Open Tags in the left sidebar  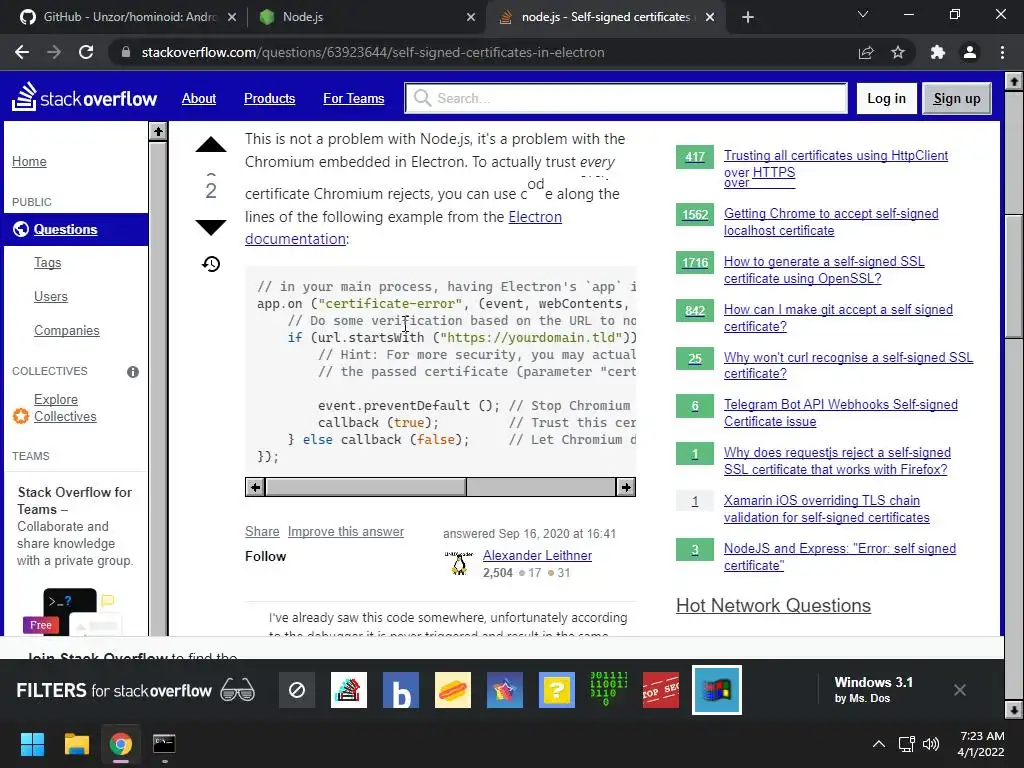pos(48,263)
